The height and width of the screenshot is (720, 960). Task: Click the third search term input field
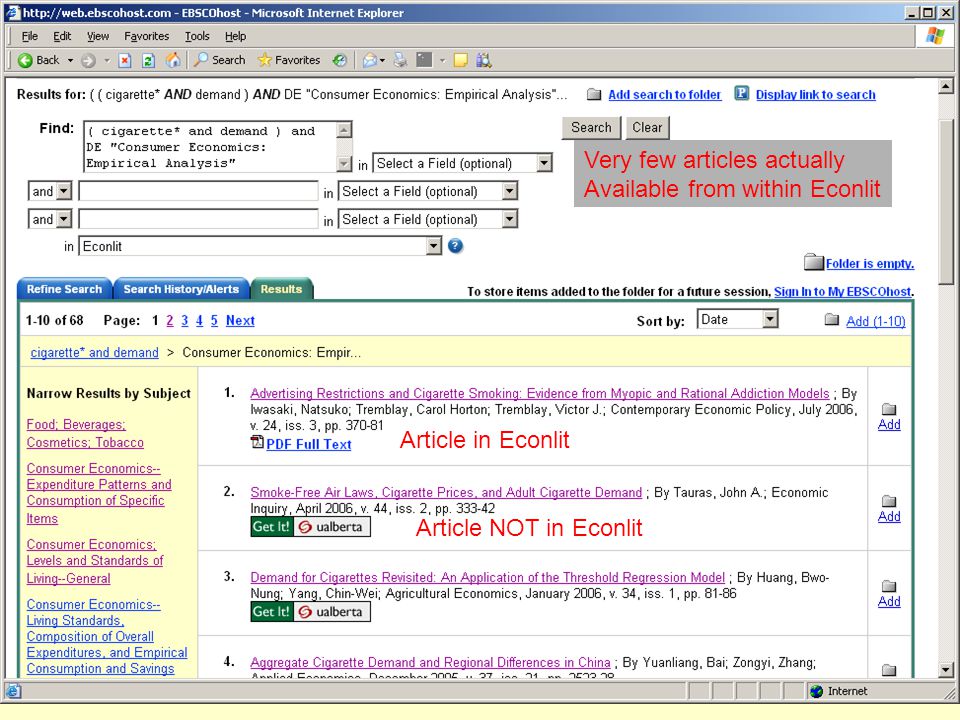click(198, 219)
